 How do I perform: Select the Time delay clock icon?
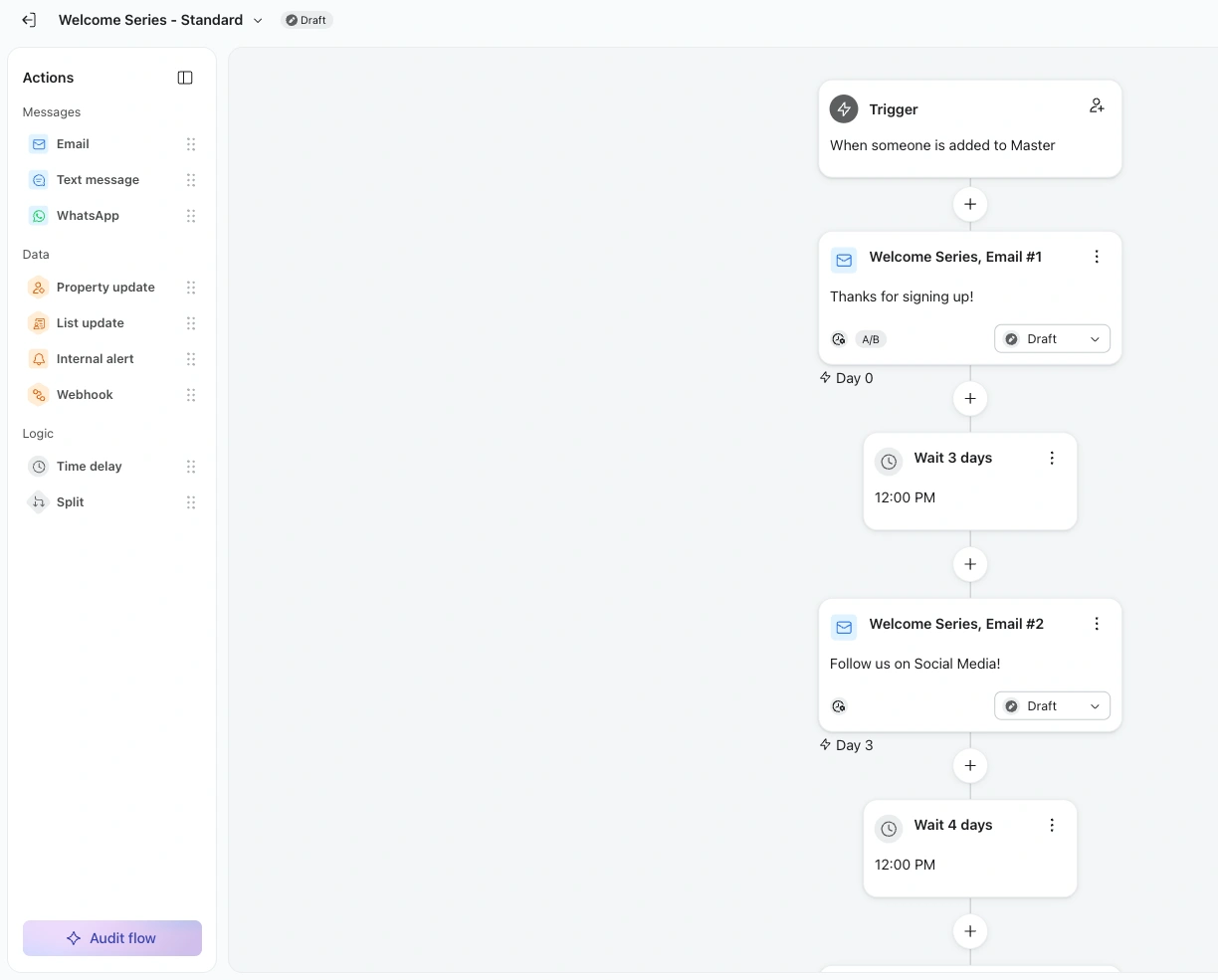tap(39, 467)
